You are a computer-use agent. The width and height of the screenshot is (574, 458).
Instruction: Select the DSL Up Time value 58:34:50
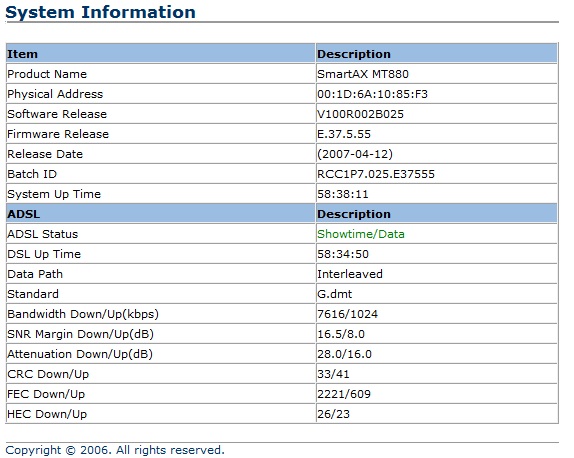[x=343, y=254]
